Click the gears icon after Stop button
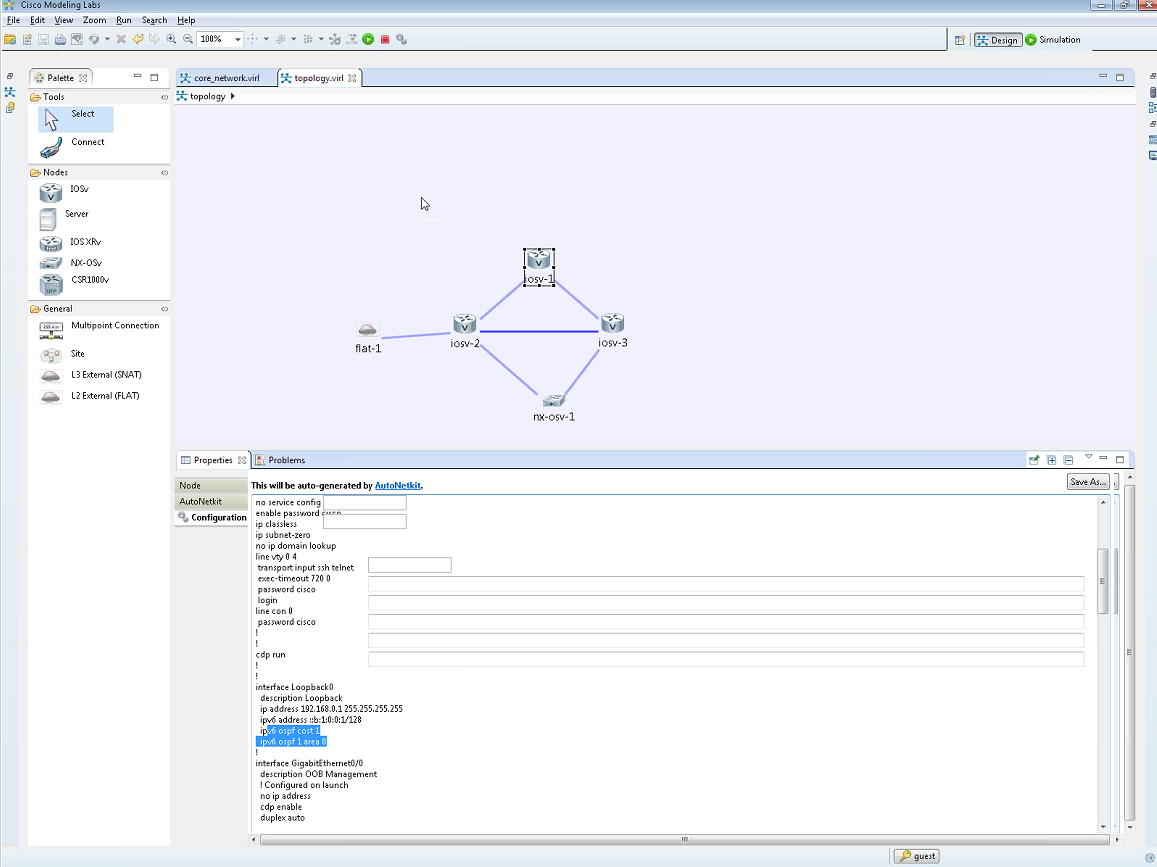 401,39
